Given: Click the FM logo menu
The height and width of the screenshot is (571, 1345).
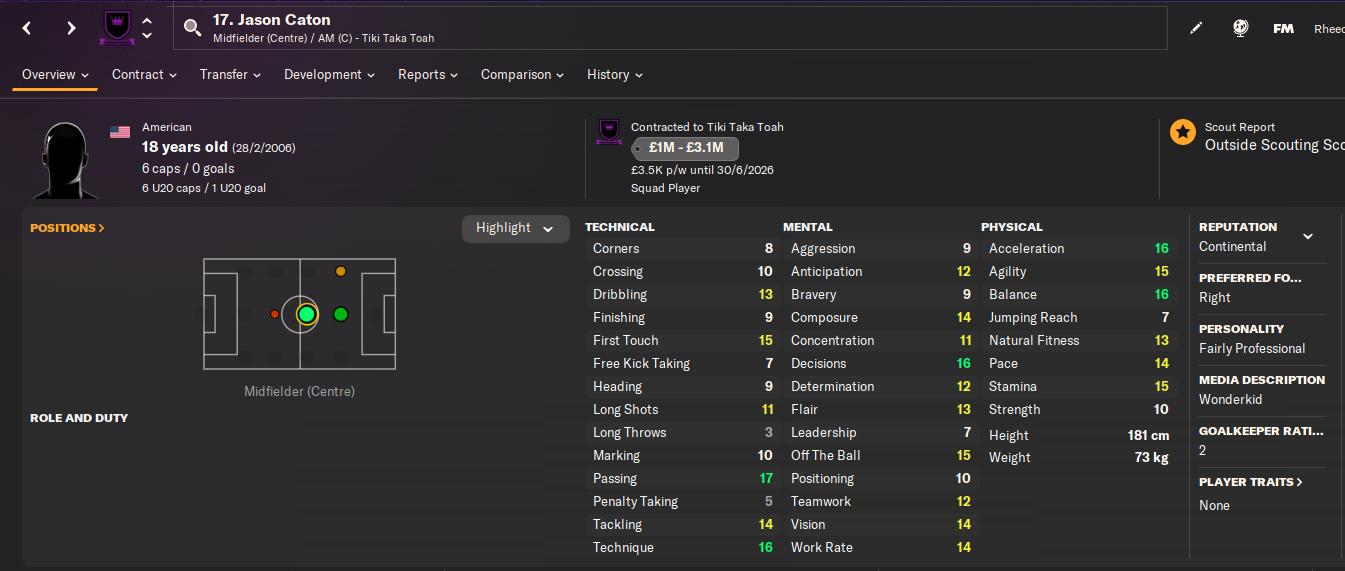Looking at the screenshot, I should 1283,29.
